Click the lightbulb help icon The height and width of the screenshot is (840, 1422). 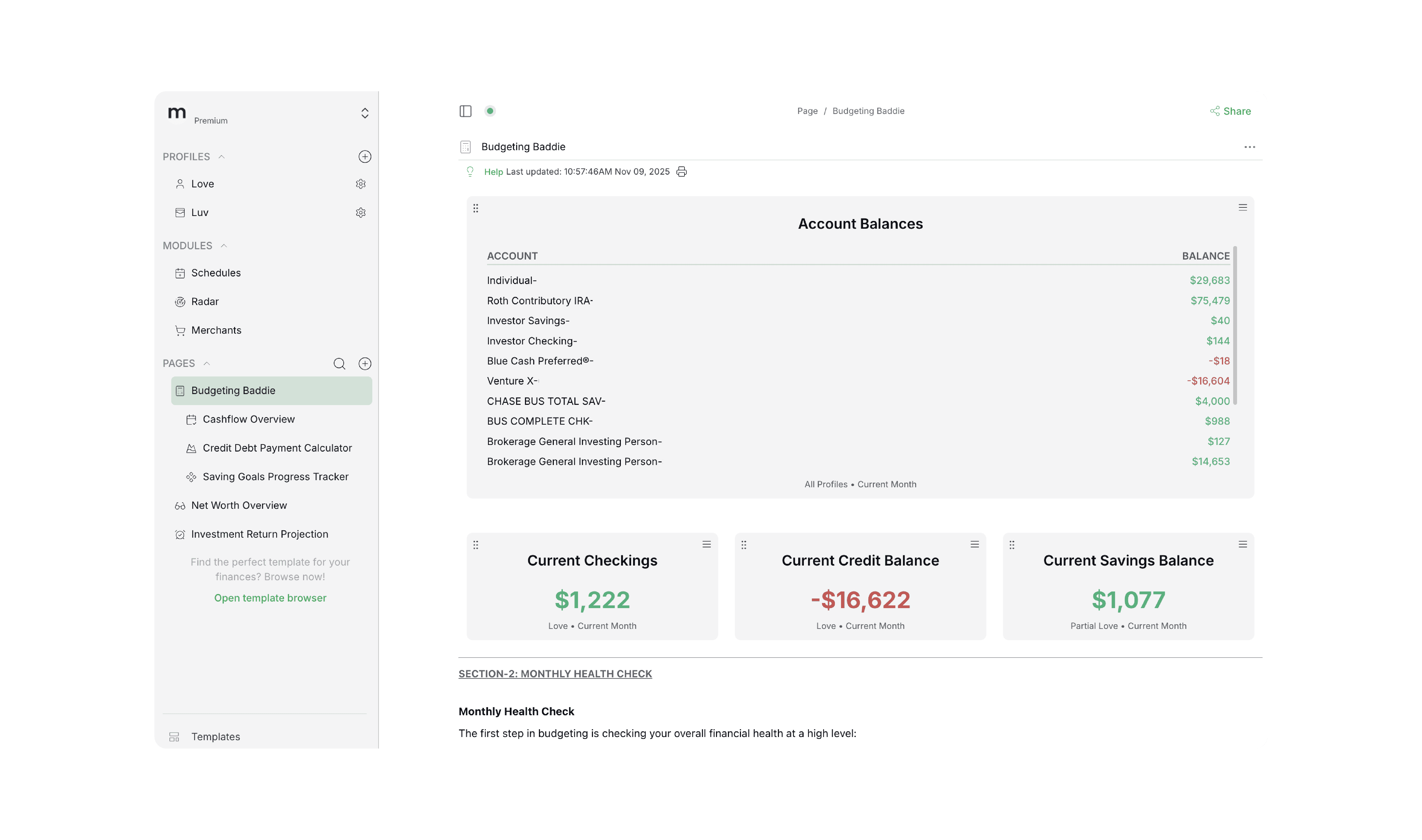click(470, 171)
